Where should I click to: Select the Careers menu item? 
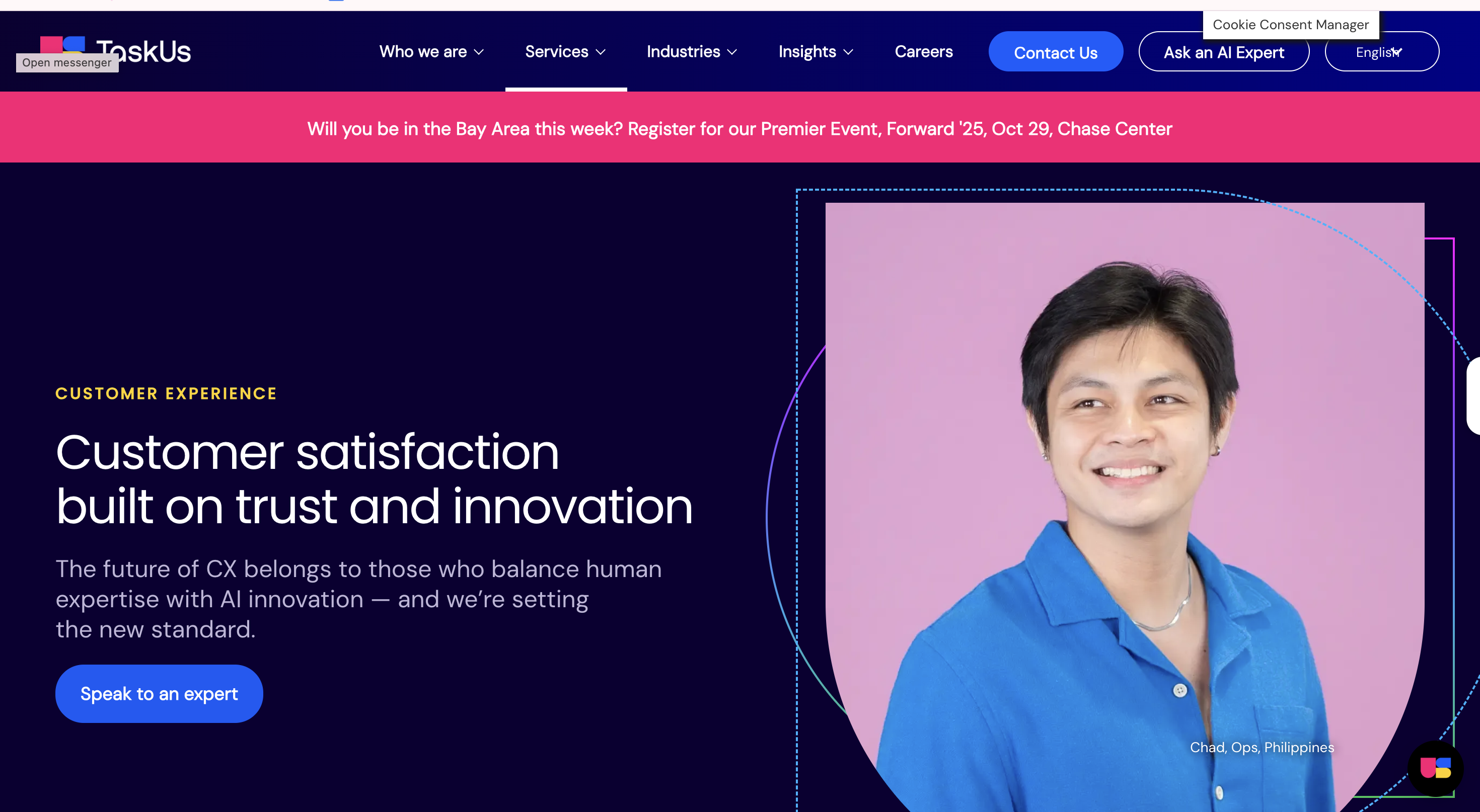coord(923,51)
